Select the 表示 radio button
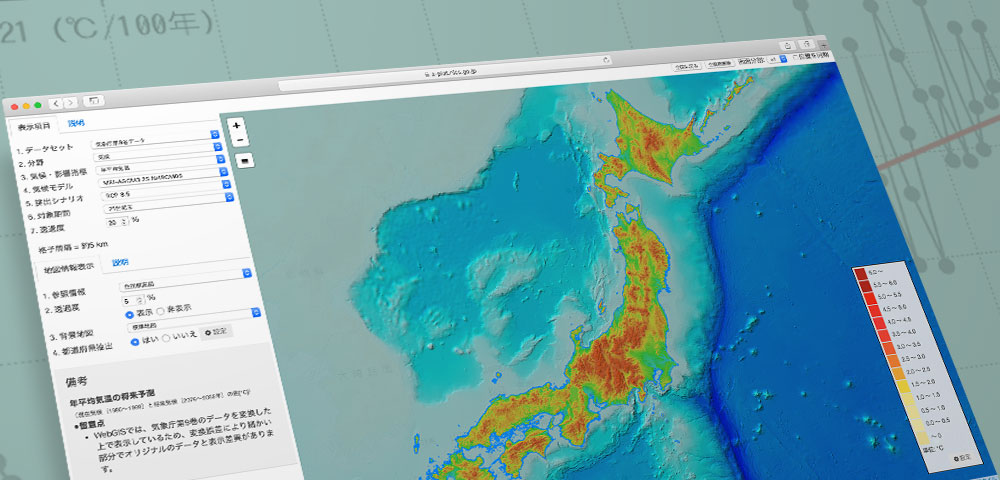Viewport: 1000px width, 480px height. point(129,314)
